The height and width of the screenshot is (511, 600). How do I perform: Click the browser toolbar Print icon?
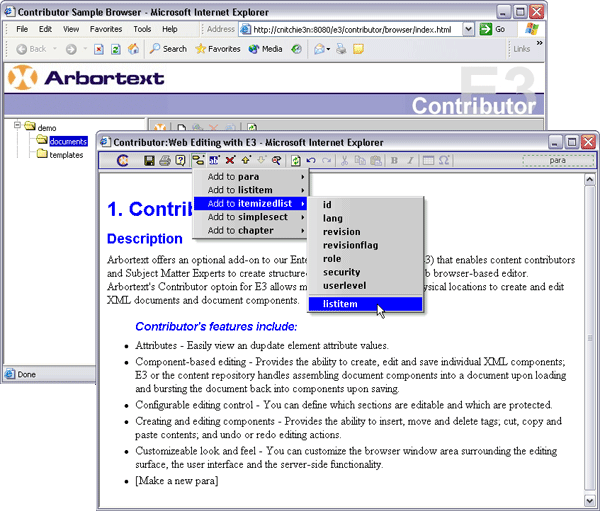(x=341, y=49)
